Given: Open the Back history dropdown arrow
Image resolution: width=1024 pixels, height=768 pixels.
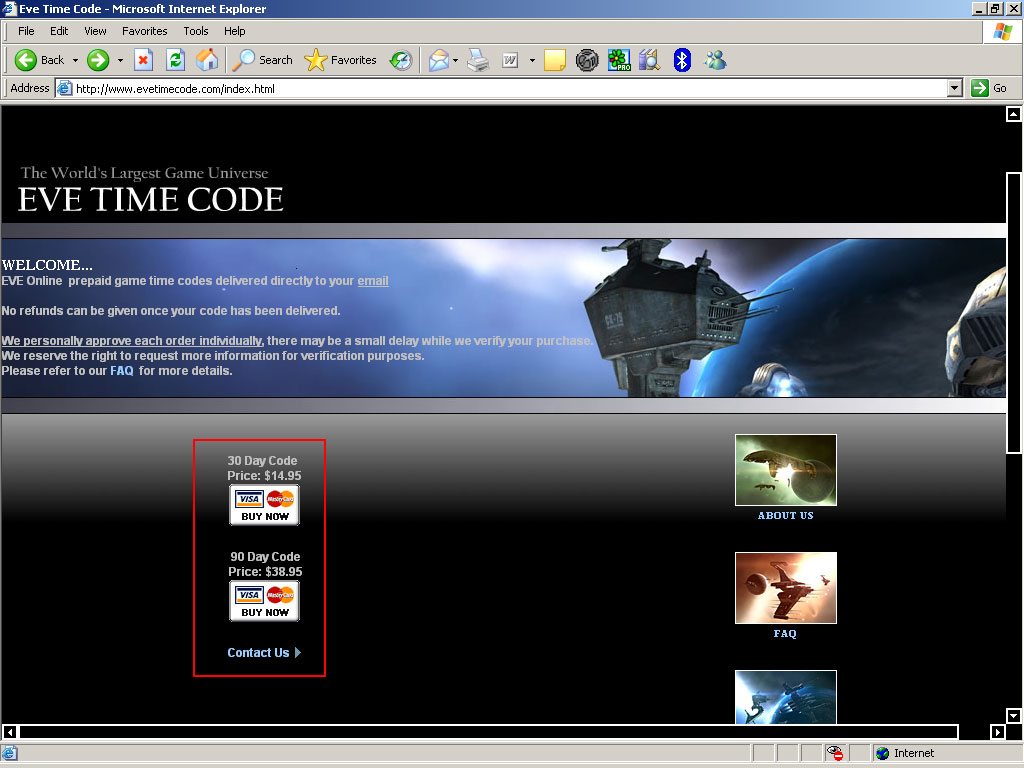Looking at the screenshot, I should click(x=75, y=60).
